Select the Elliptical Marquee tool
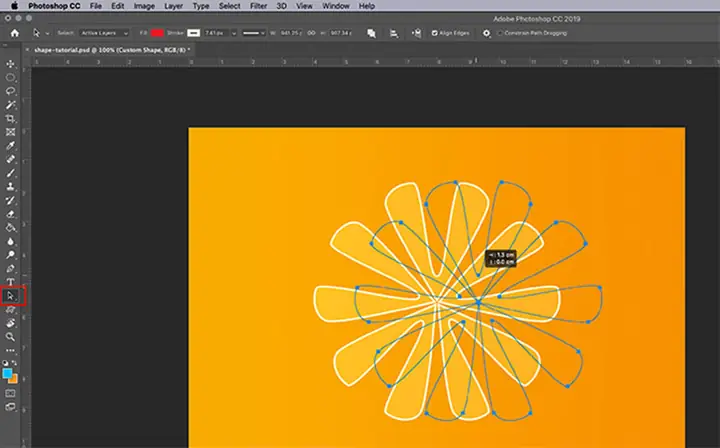Image resolution: width=720 pixels, height=448 pixels. click(x=10, y=78)
